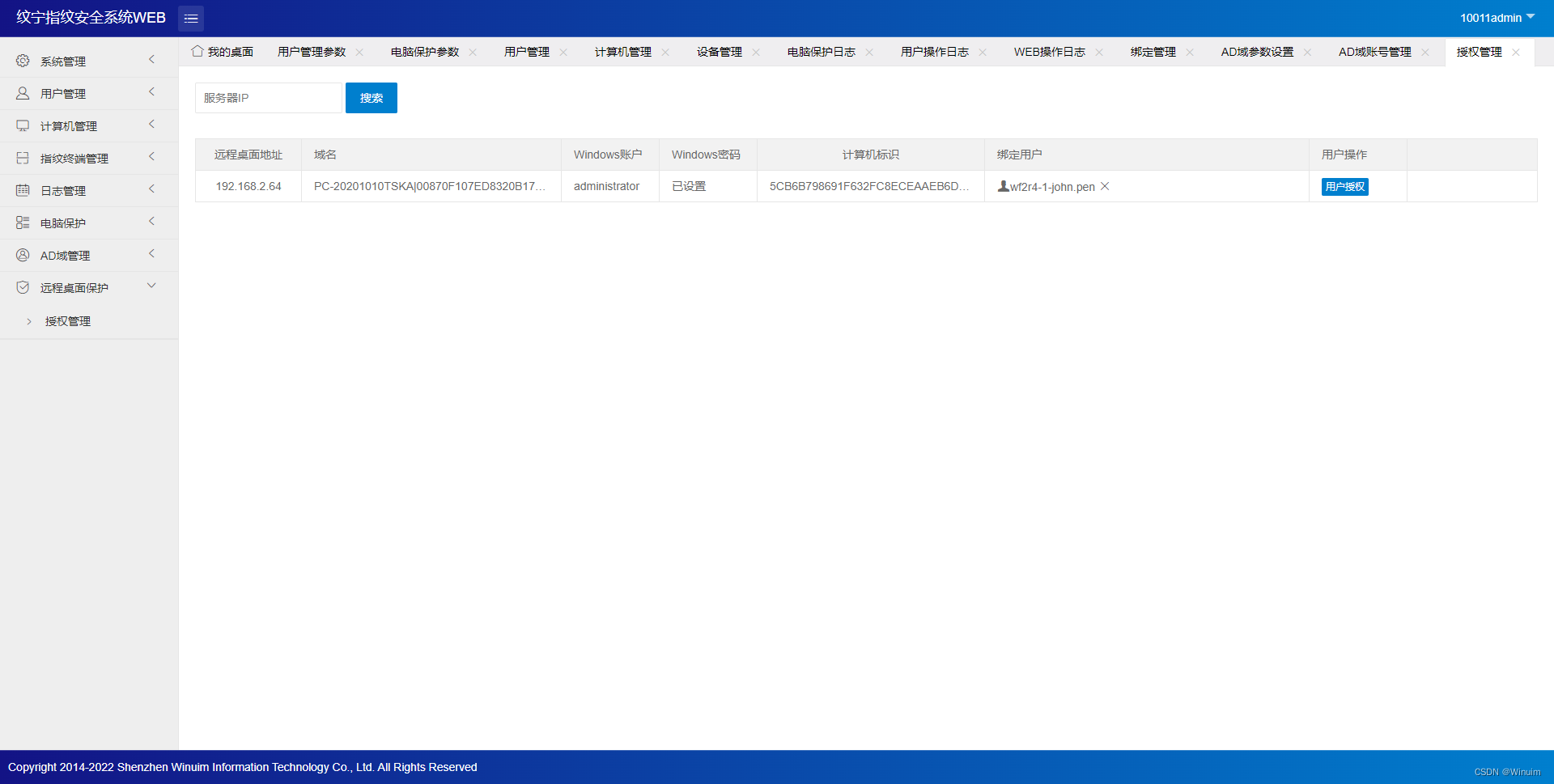Screen dimensions: 1554x784
Task: Remove bound user wf2r4-1-john.pen with X icon
Action: (1105, 186)
